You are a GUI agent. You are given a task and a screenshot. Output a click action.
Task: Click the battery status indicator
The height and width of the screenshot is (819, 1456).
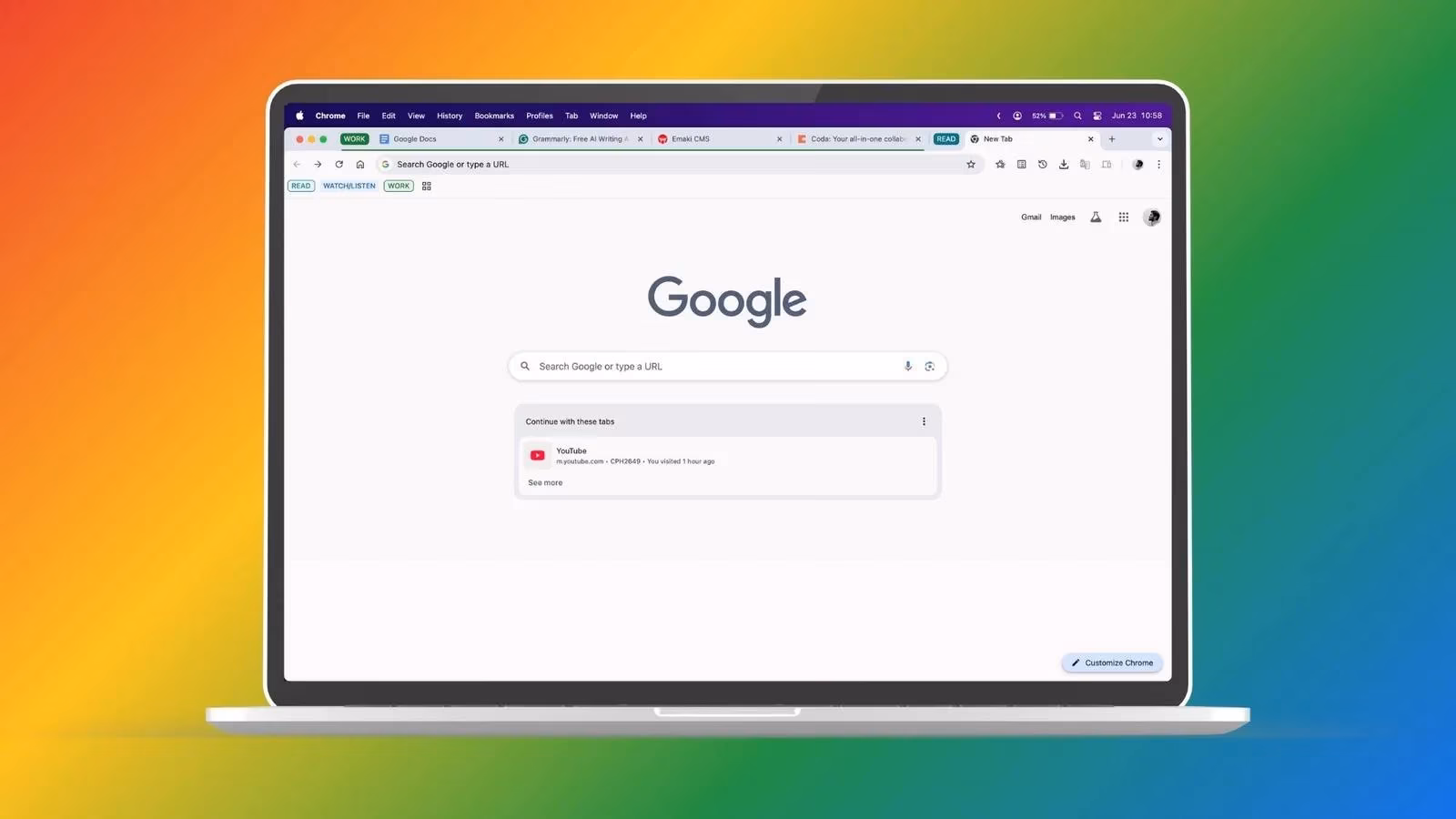(x=1047, y=116)
